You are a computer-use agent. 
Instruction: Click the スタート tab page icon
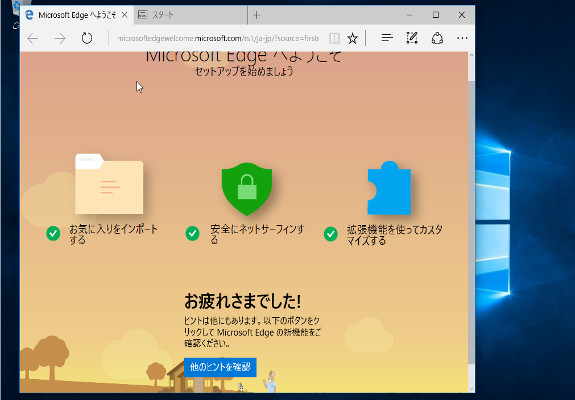point(142,15)
